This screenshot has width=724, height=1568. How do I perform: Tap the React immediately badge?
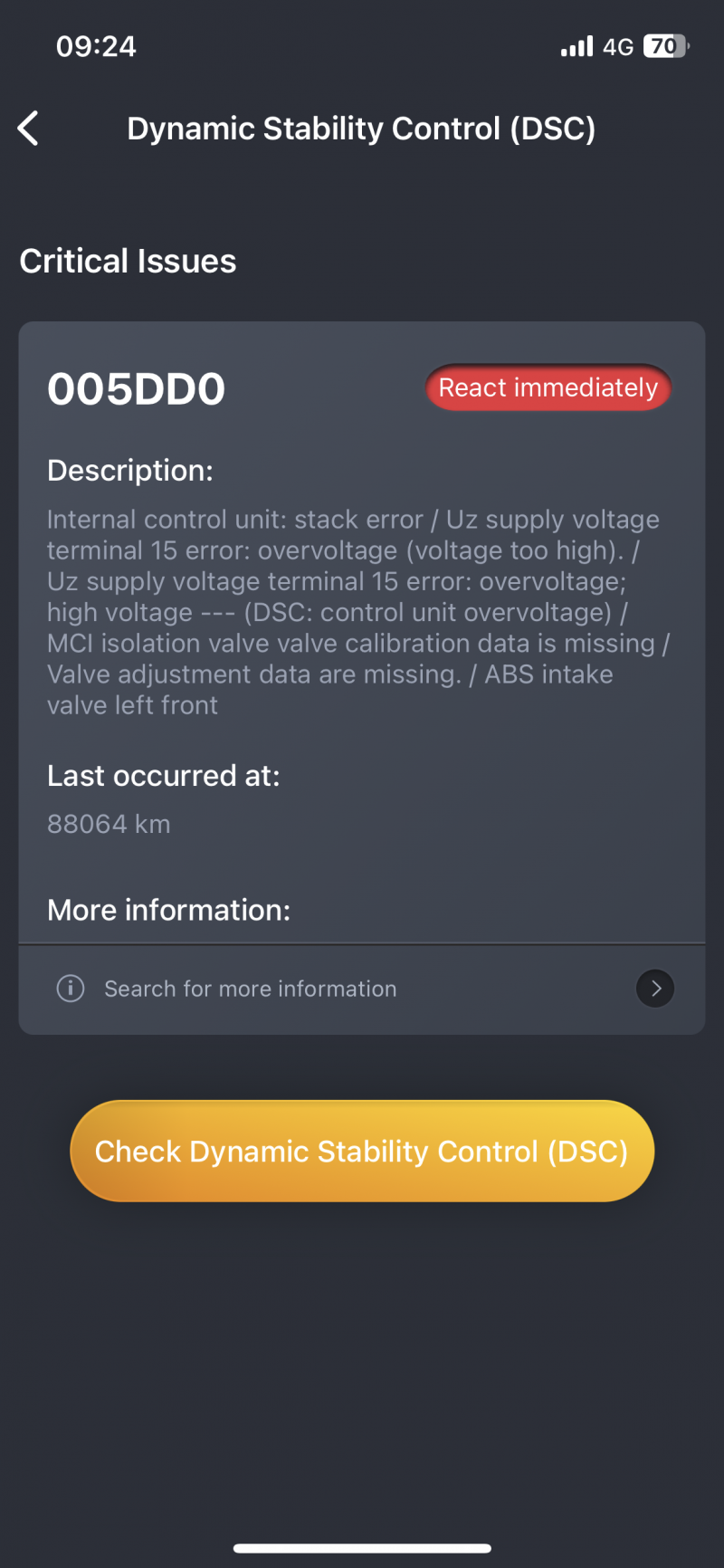click(x=548, y=387)
